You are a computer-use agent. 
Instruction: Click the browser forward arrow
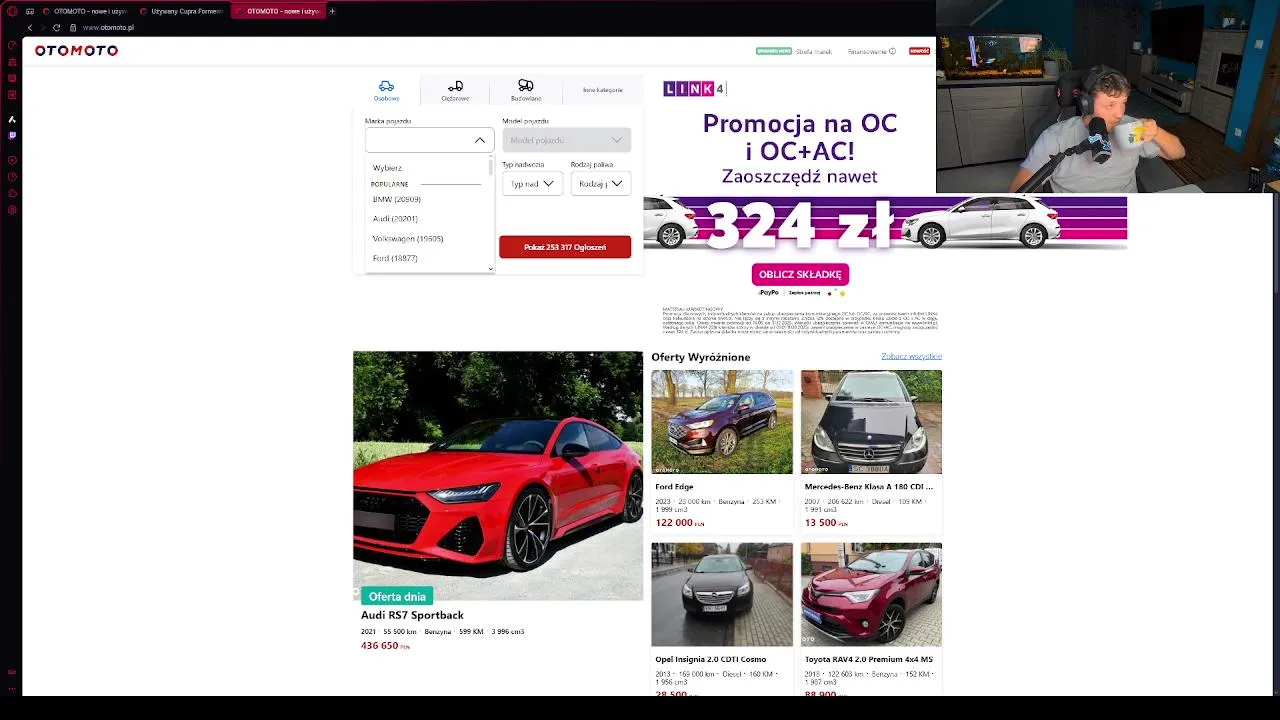[x=43, y=27]
